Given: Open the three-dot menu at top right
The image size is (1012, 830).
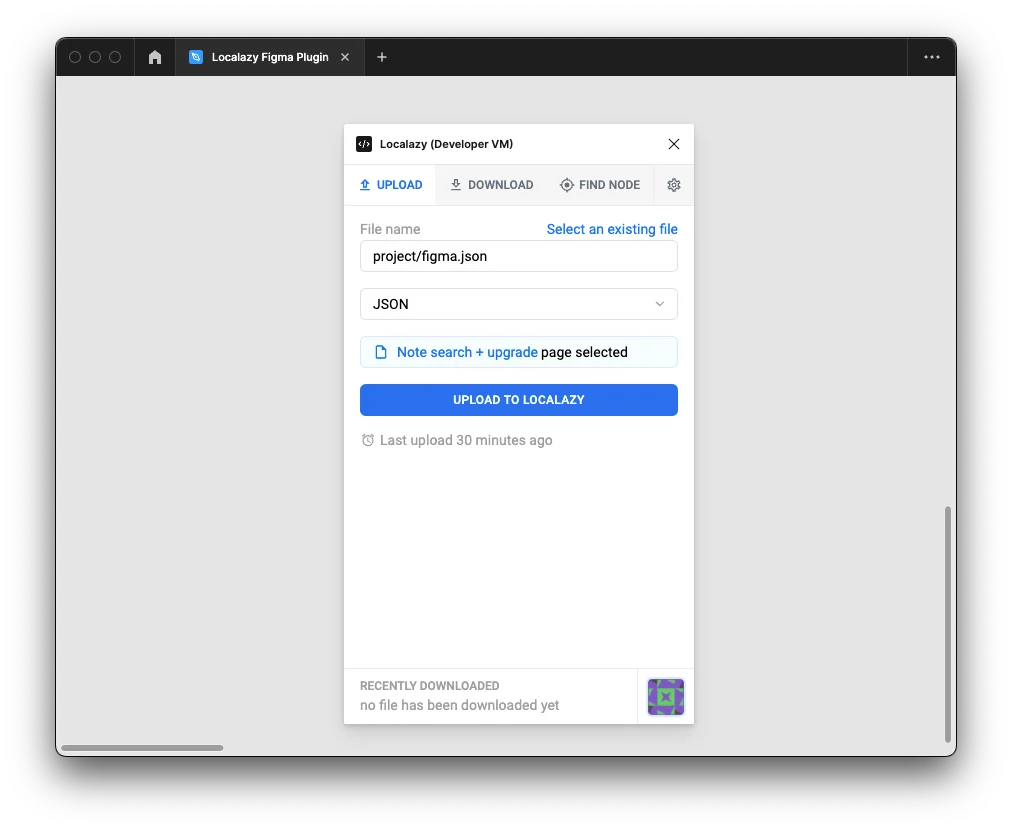Looking at the screenshot, I should pos(931,57).
